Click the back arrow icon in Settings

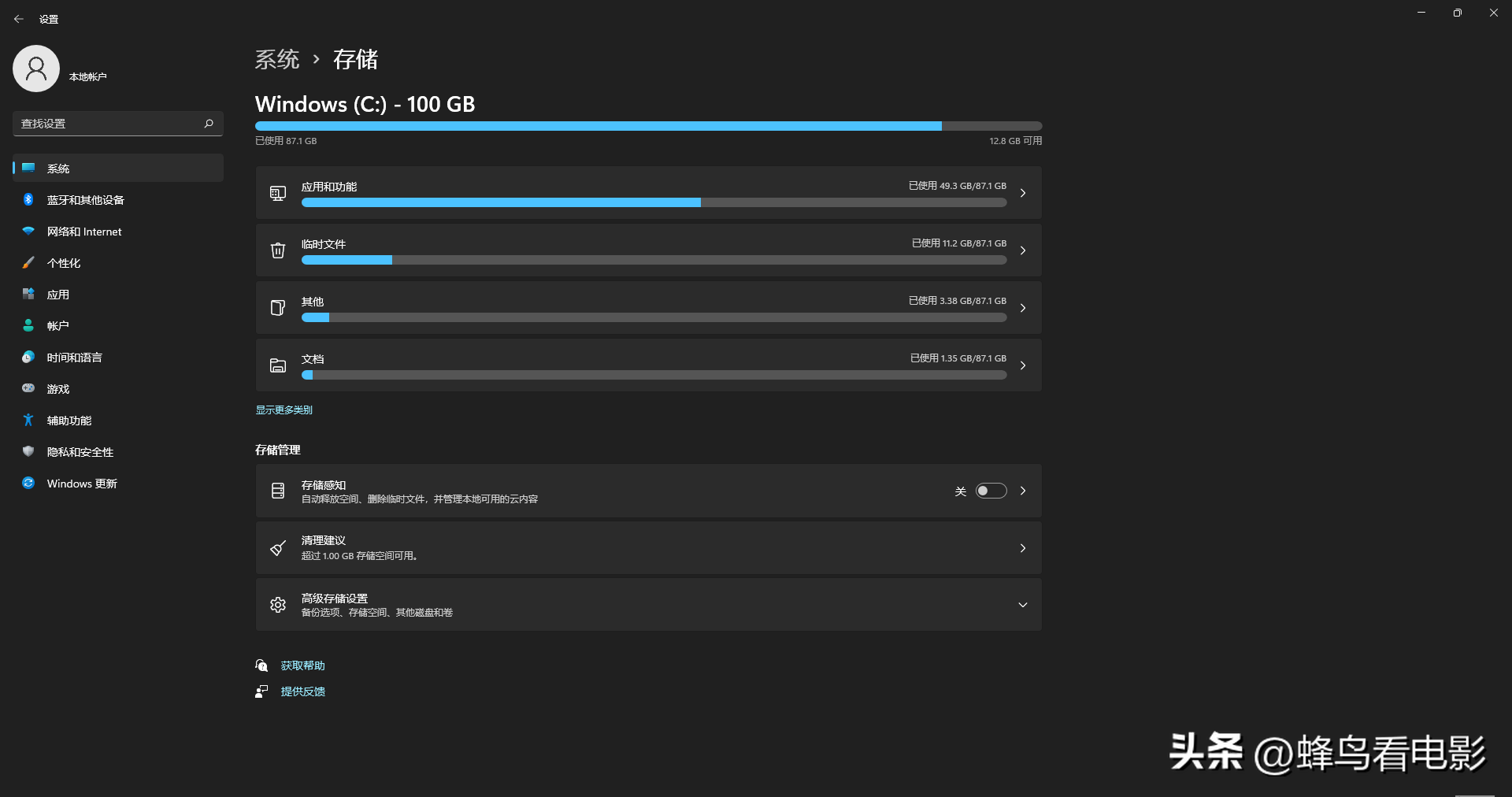pos(19,19)
